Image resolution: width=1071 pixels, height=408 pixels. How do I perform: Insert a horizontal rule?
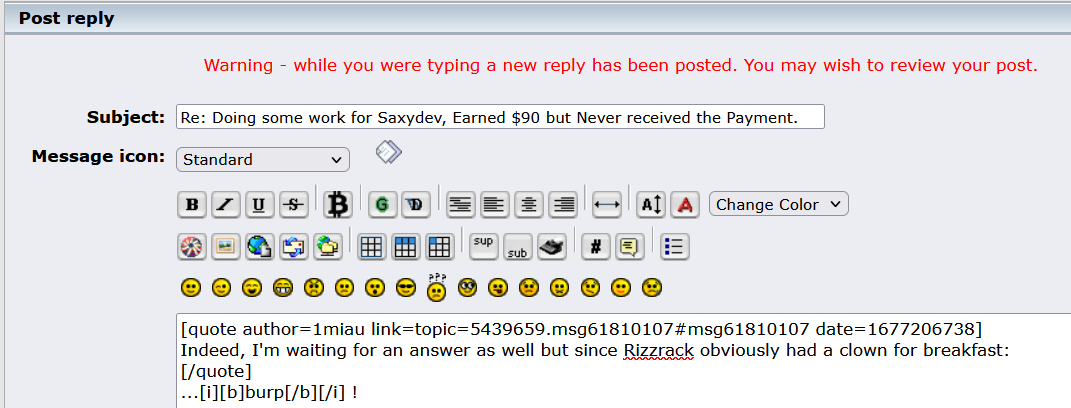pos(607,205)
